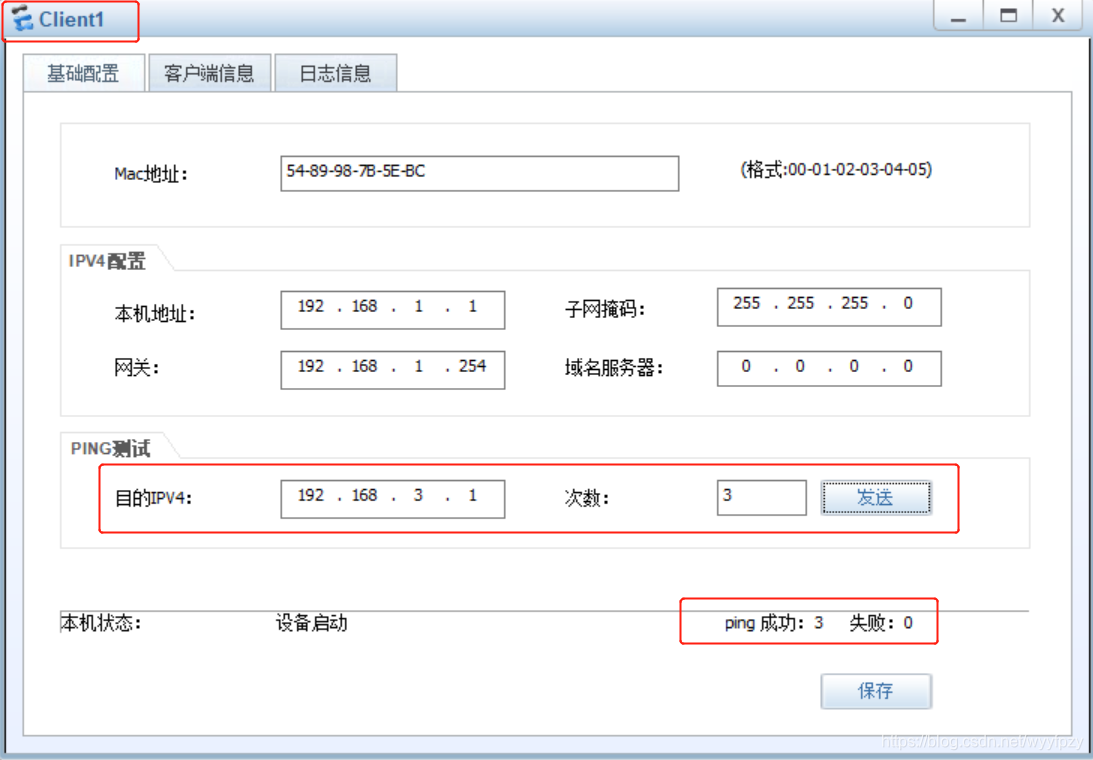The height and width of the screenshot is (760, 1093).
Task: Close the Client1 window
Action: (1058, 16)
